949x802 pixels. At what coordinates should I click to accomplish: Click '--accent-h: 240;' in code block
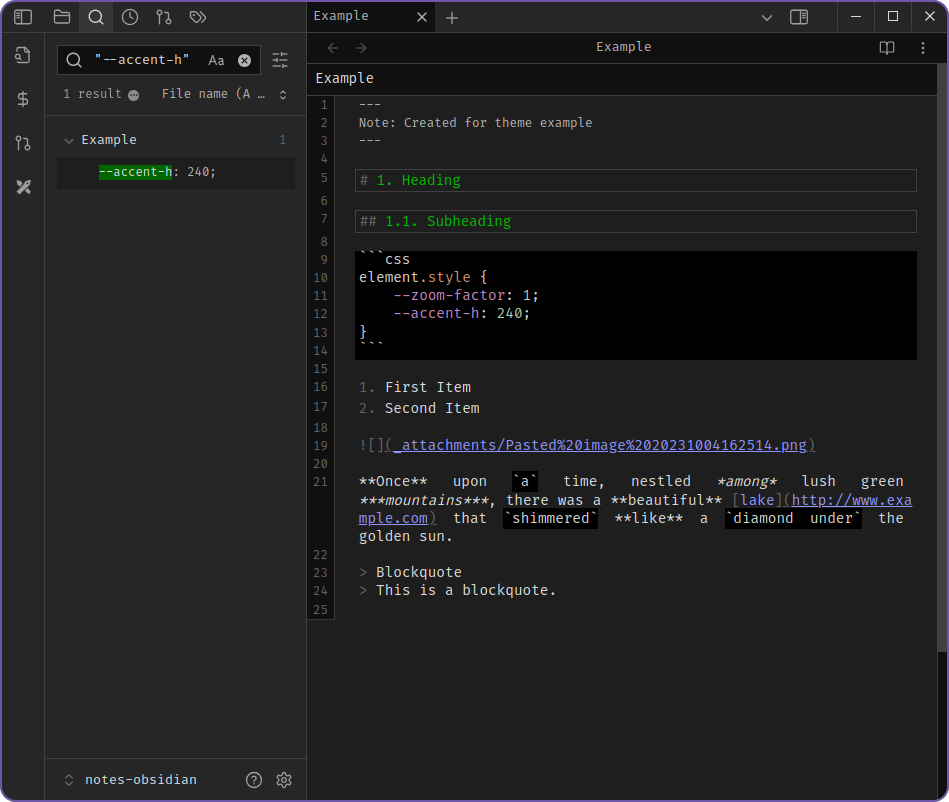point(462,314)
